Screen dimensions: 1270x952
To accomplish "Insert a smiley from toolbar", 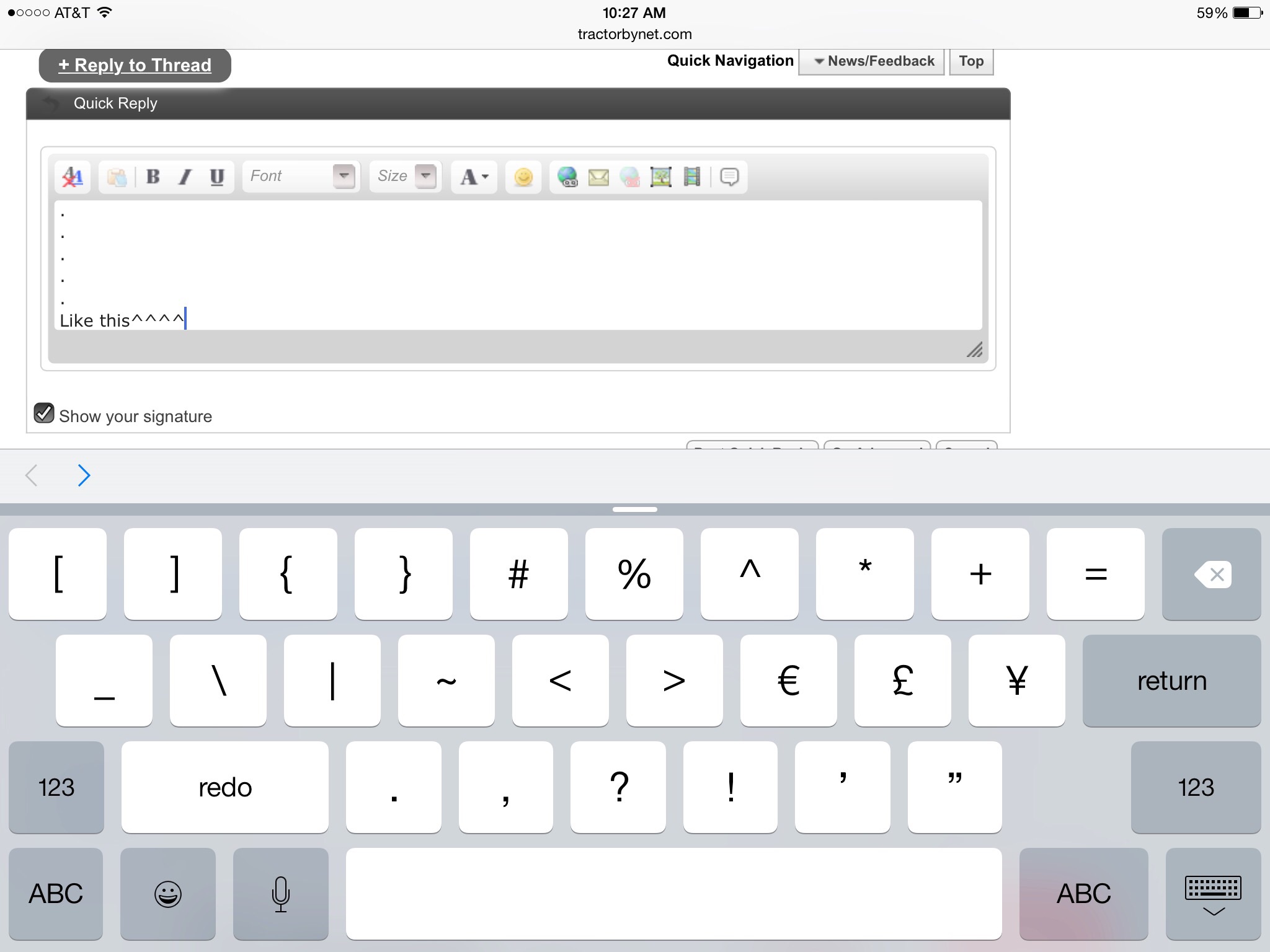I will point(523,177).
